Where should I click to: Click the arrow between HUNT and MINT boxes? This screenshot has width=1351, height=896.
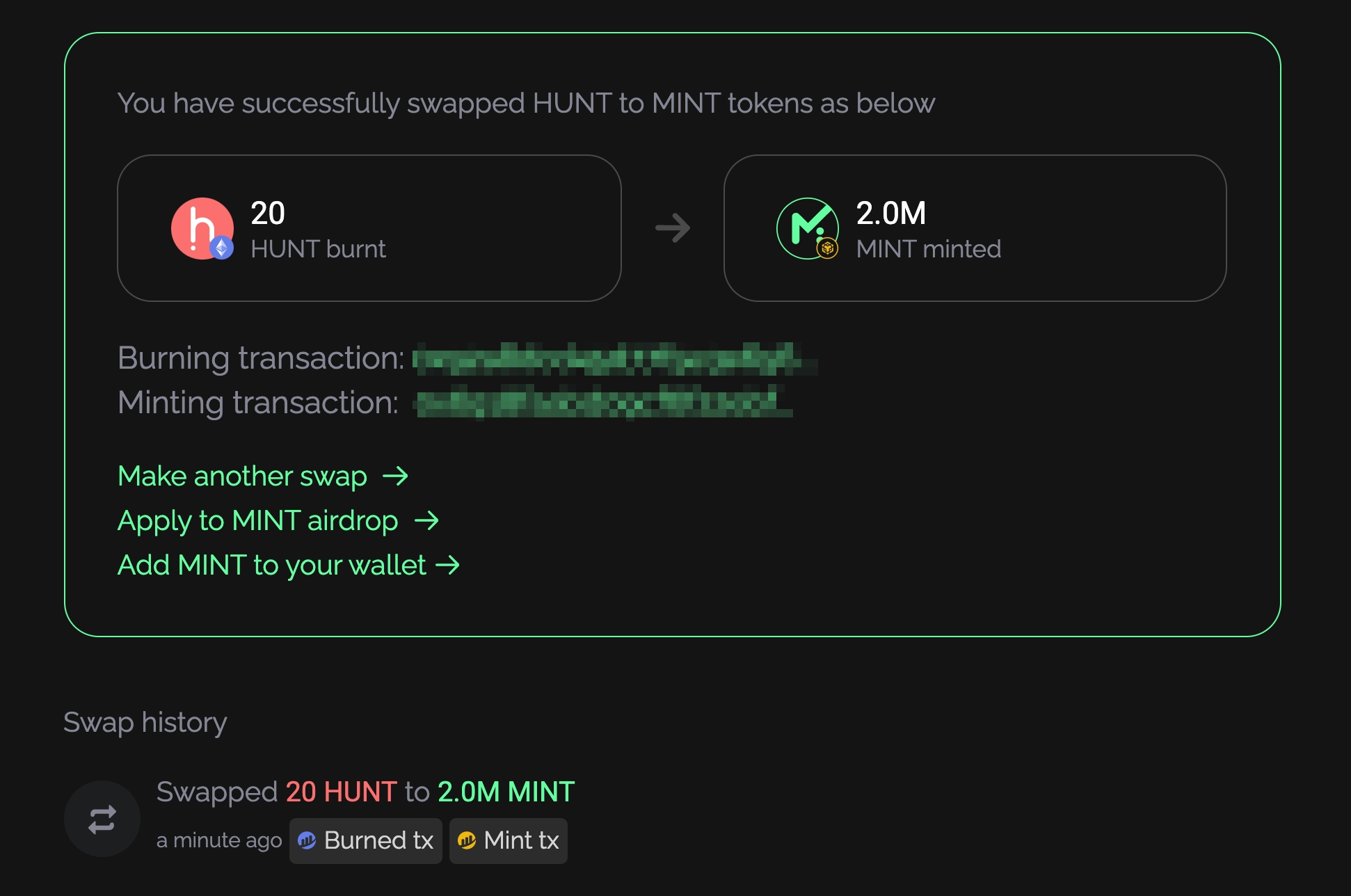[672, 228]
